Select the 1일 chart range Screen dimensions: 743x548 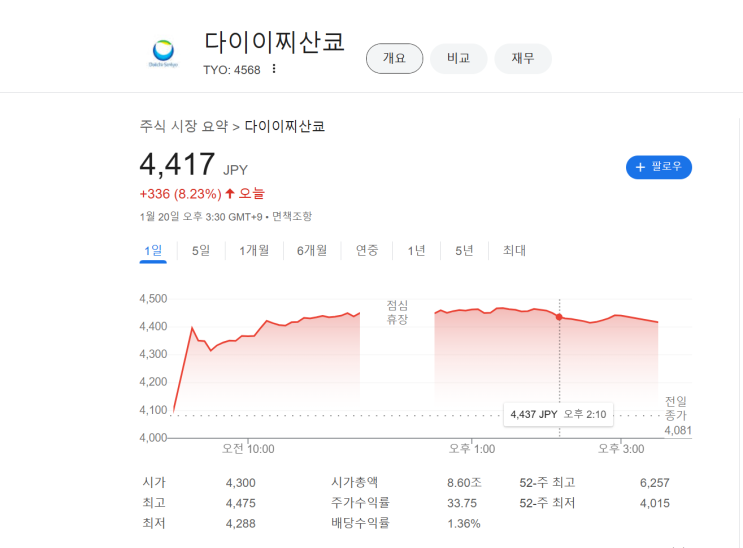[153, 250]
